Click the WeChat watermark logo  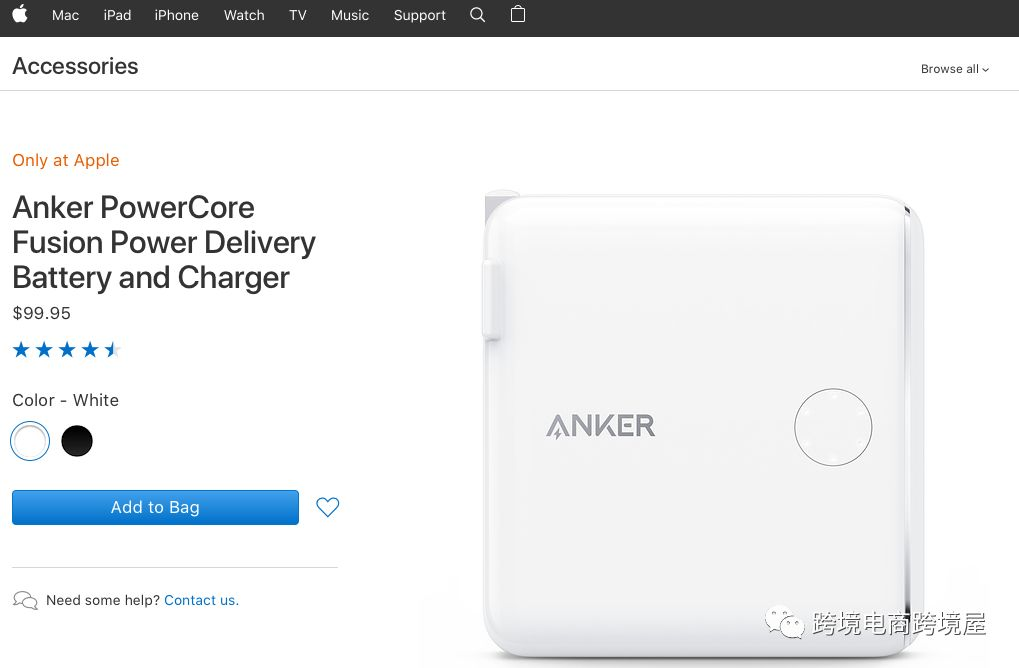(x=784, y=623)
